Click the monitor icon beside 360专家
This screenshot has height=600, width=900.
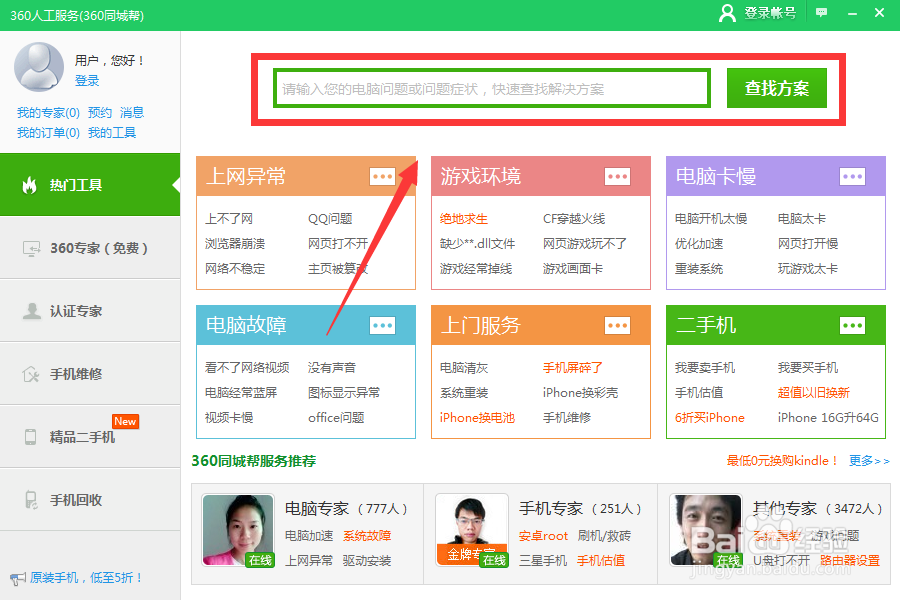31,248
